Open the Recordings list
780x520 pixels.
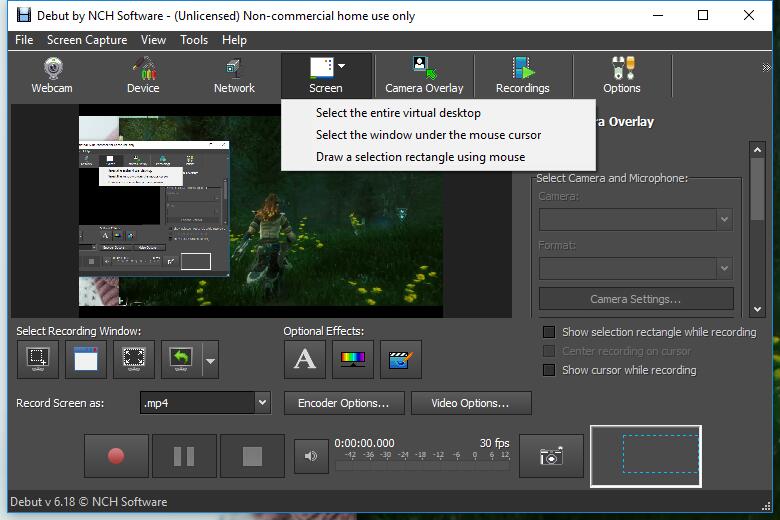[522, 75]
